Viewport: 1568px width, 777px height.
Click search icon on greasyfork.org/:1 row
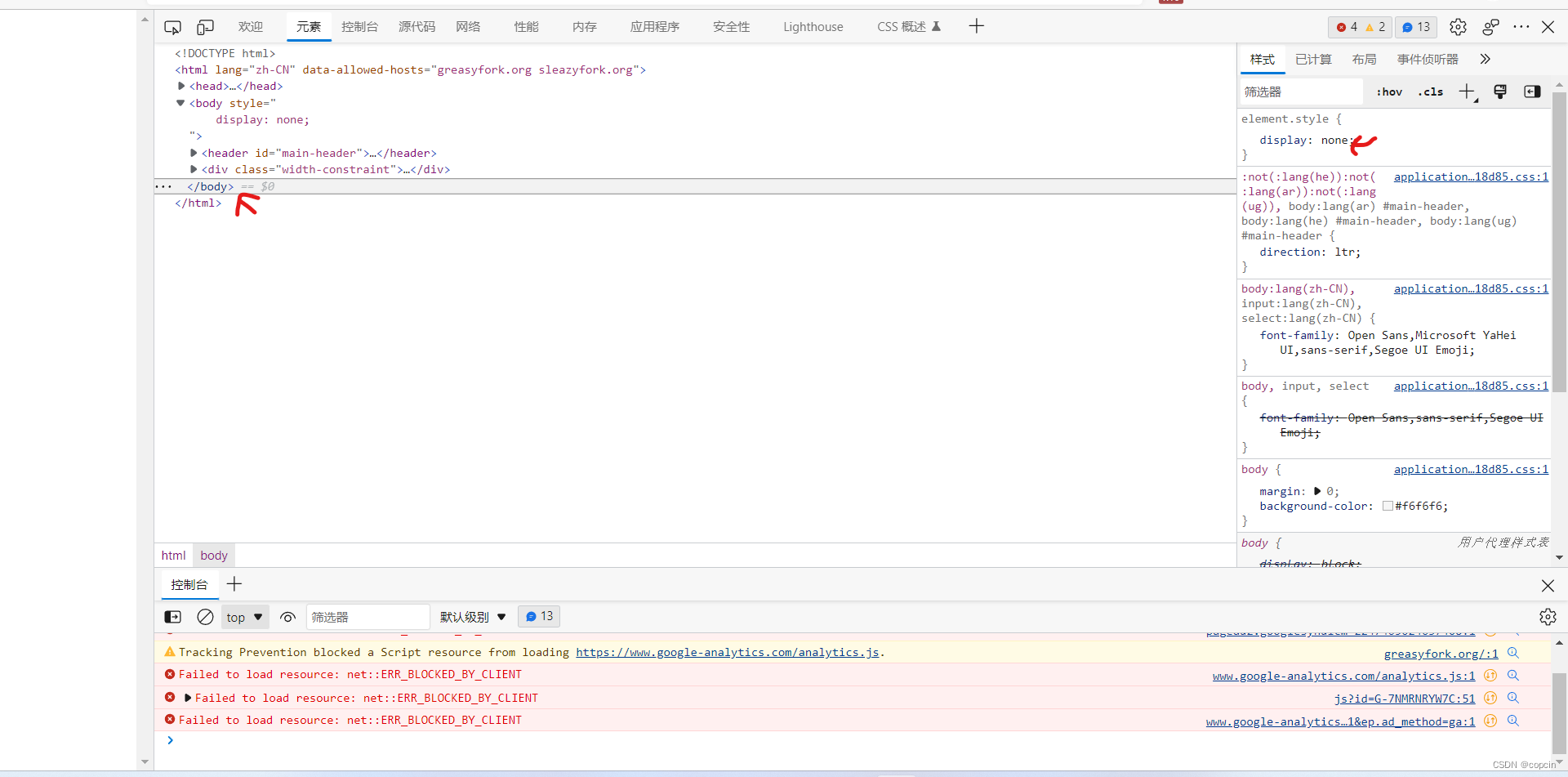[x=1513, y=653]
